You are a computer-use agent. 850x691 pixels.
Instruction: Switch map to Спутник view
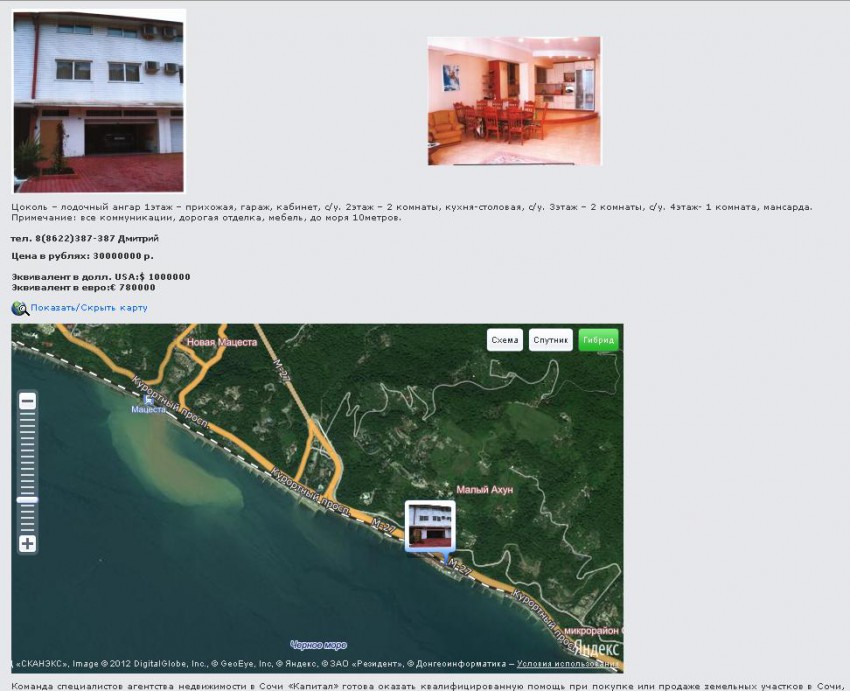click(x=551, y=340)
